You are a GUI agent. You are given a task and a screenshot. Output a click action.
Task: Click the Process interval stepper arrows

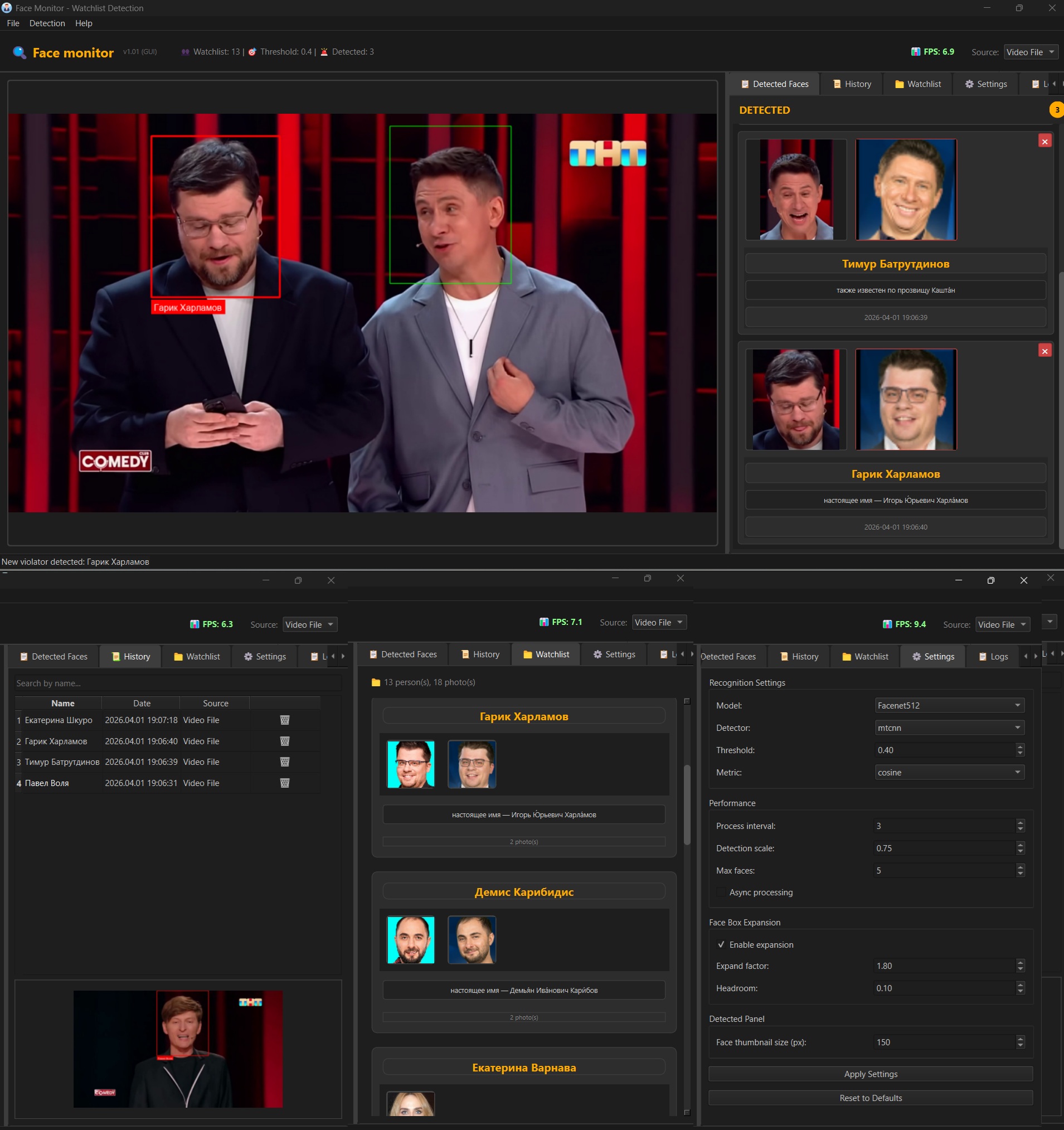tap(1020, 826)
